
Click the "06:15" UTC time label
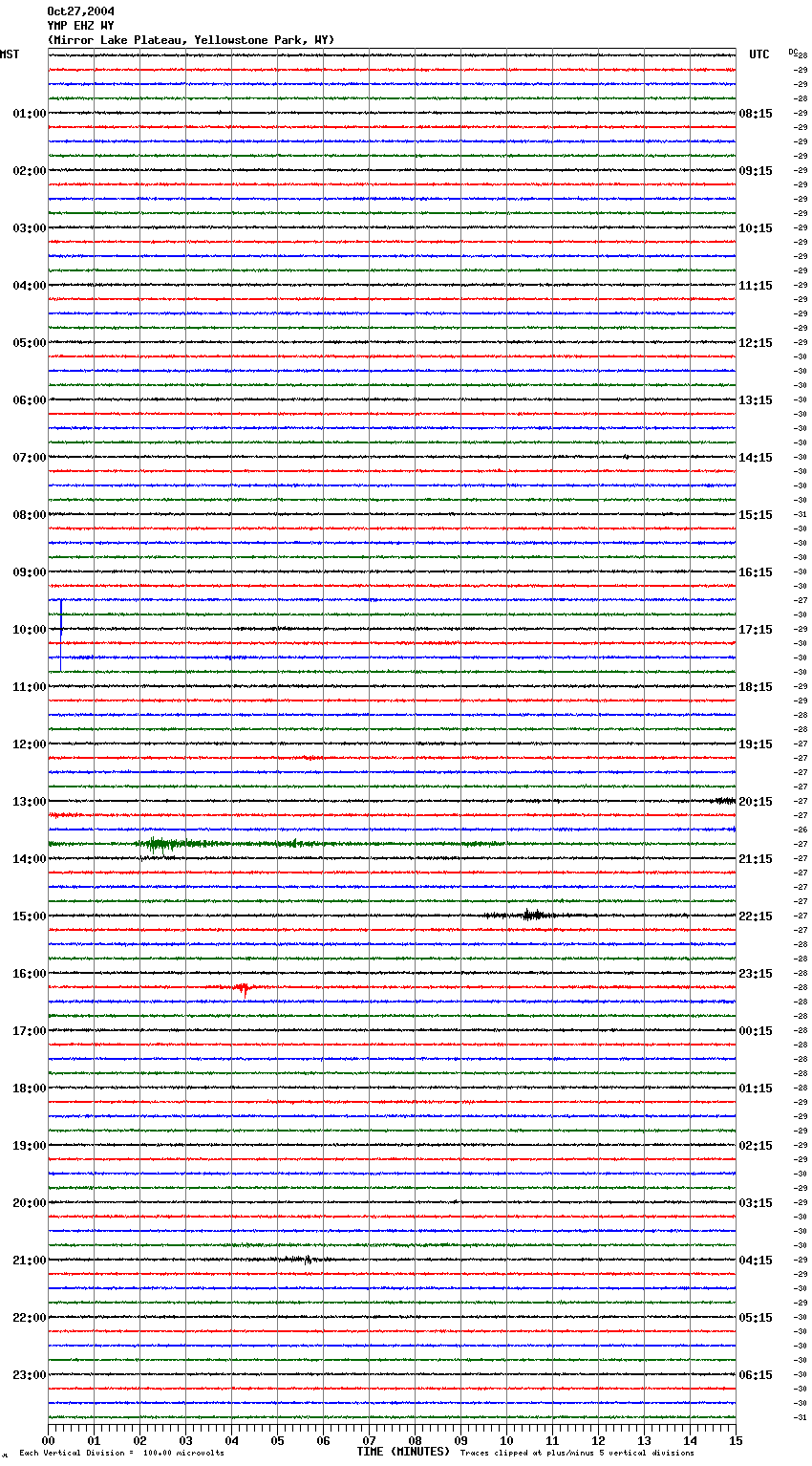756,1375
